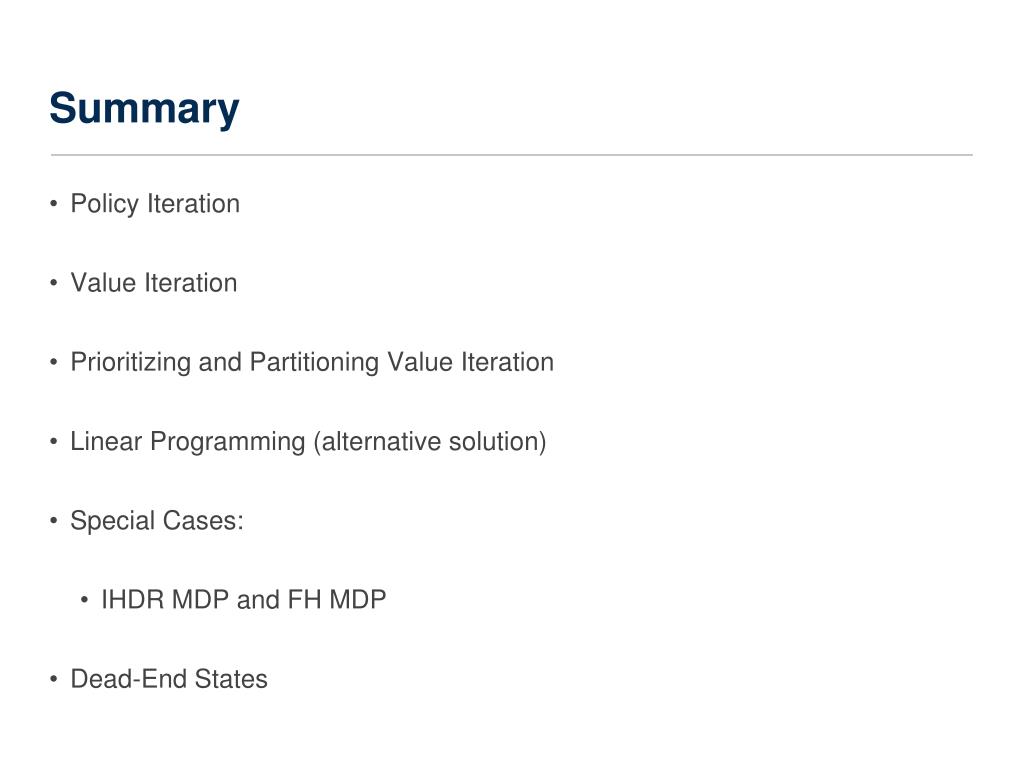
Task: Click the Summary slide title
Action: pos(144,109)
